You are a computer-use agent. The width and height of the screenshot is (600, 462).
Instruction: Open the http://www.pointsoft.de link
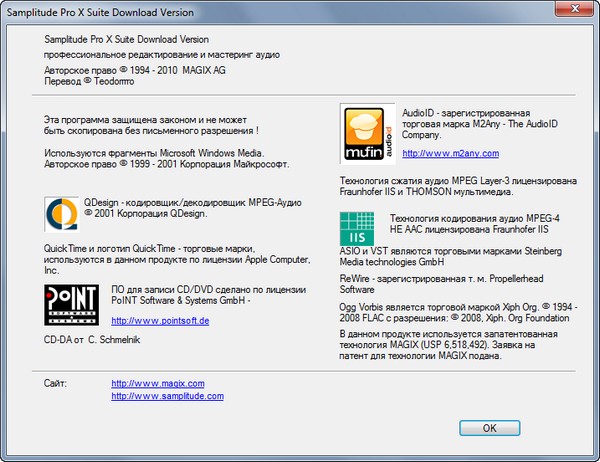coord(160,321)
